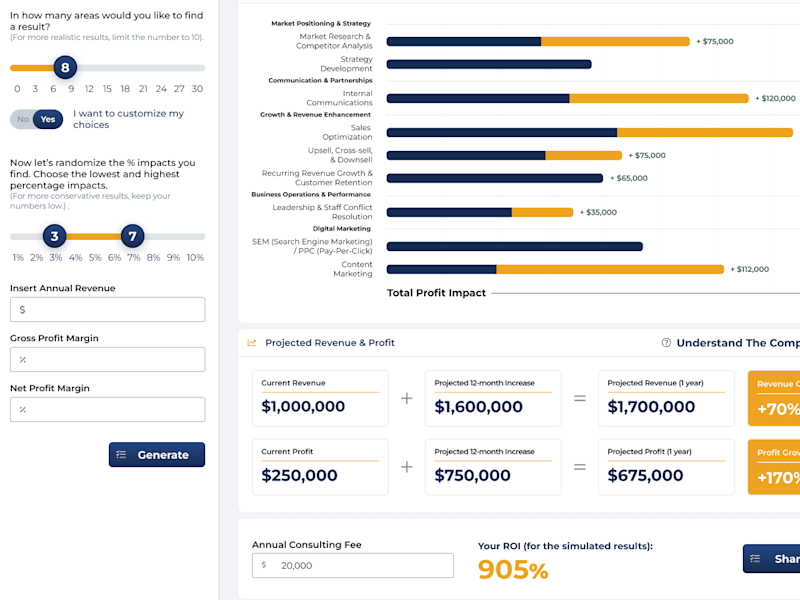Click the 30 tick label on areas slider
Screen dimensions: 800x600
pyautogui.click(x=197, y=89)
